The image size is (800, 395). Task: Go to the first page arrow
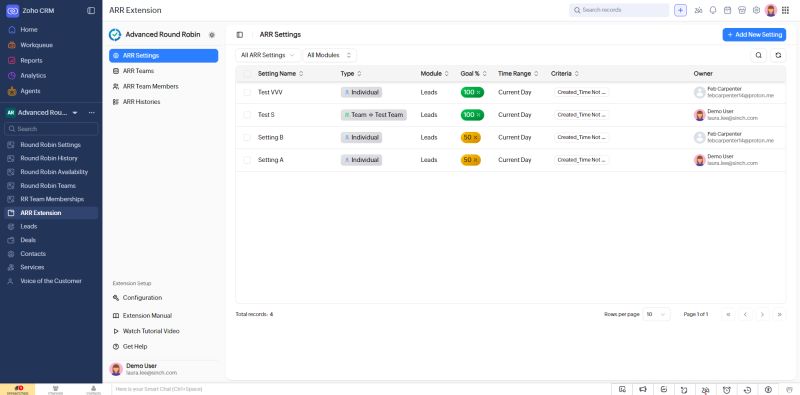[x=728, y=314]
